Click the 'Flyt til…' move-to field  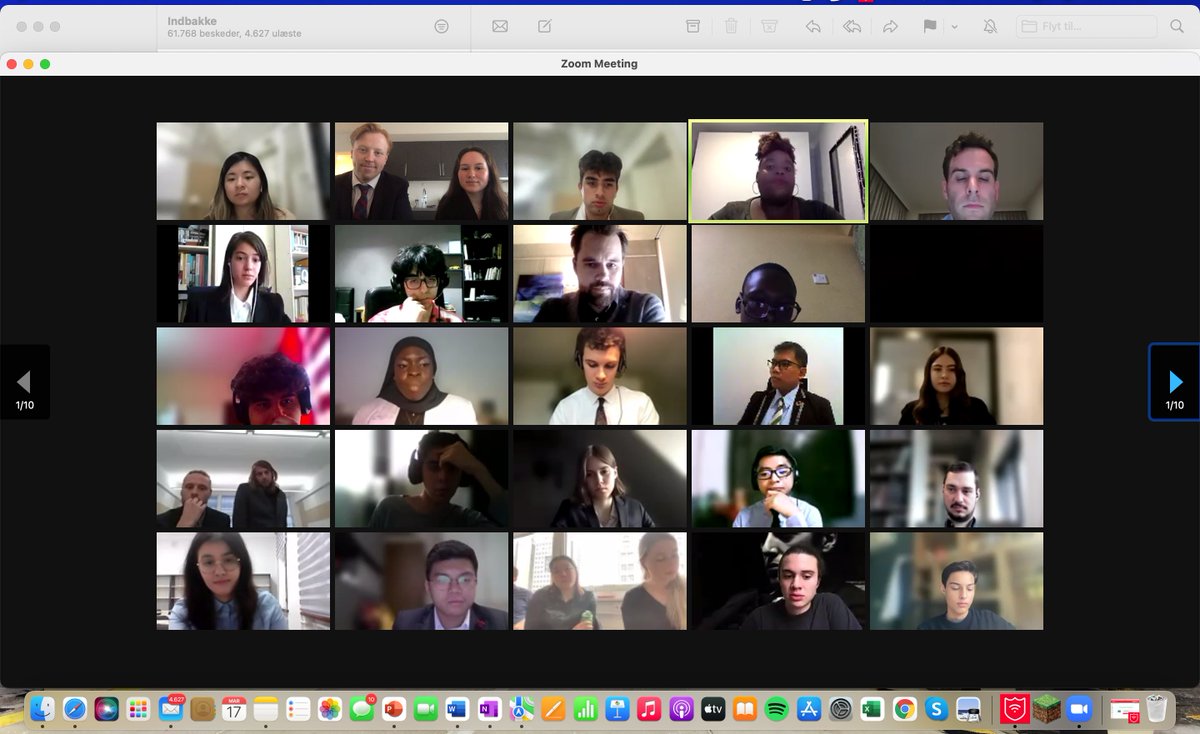[1086, 26]
